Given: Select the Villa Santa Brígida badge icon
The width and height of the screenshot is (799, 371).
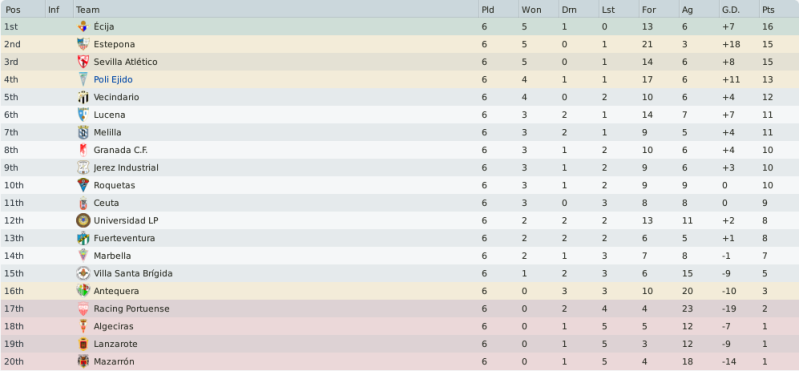Looking at the screenshot, I should [83, 274].
